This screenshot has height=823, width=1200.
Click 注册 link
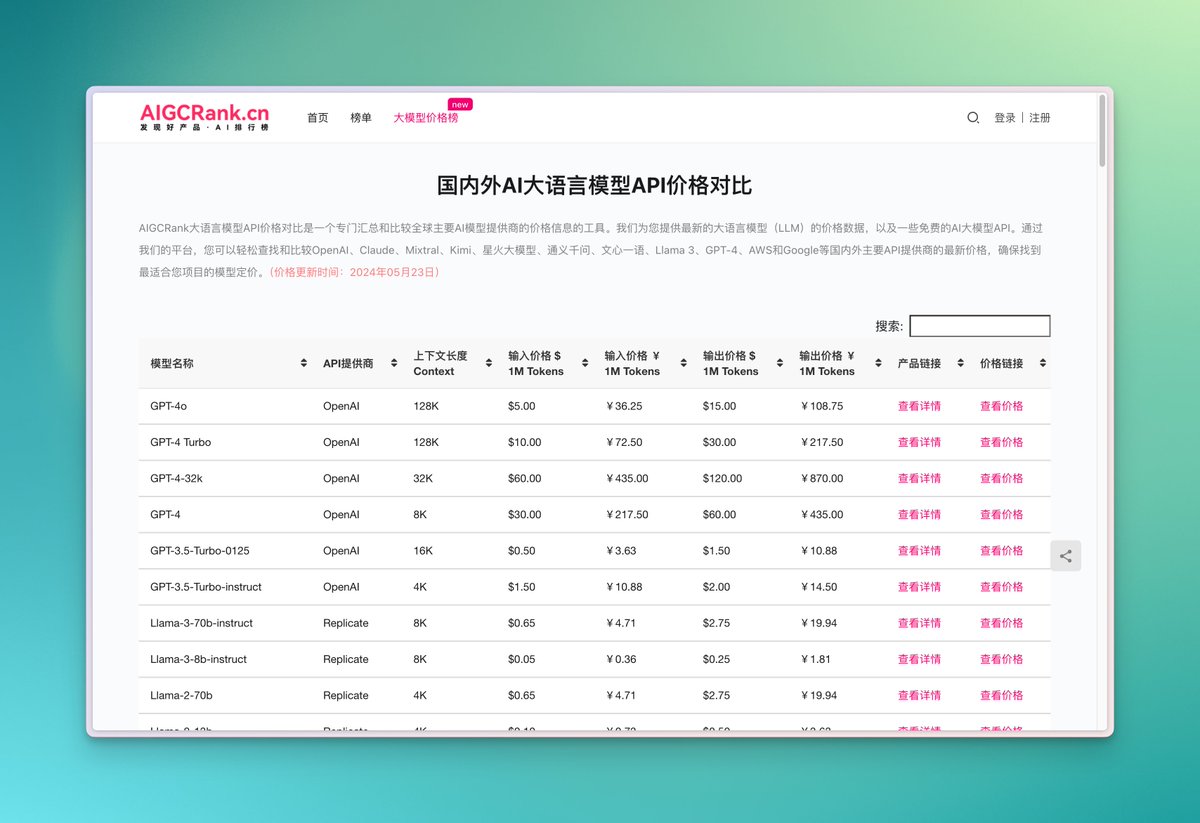tap(1040, 118)
